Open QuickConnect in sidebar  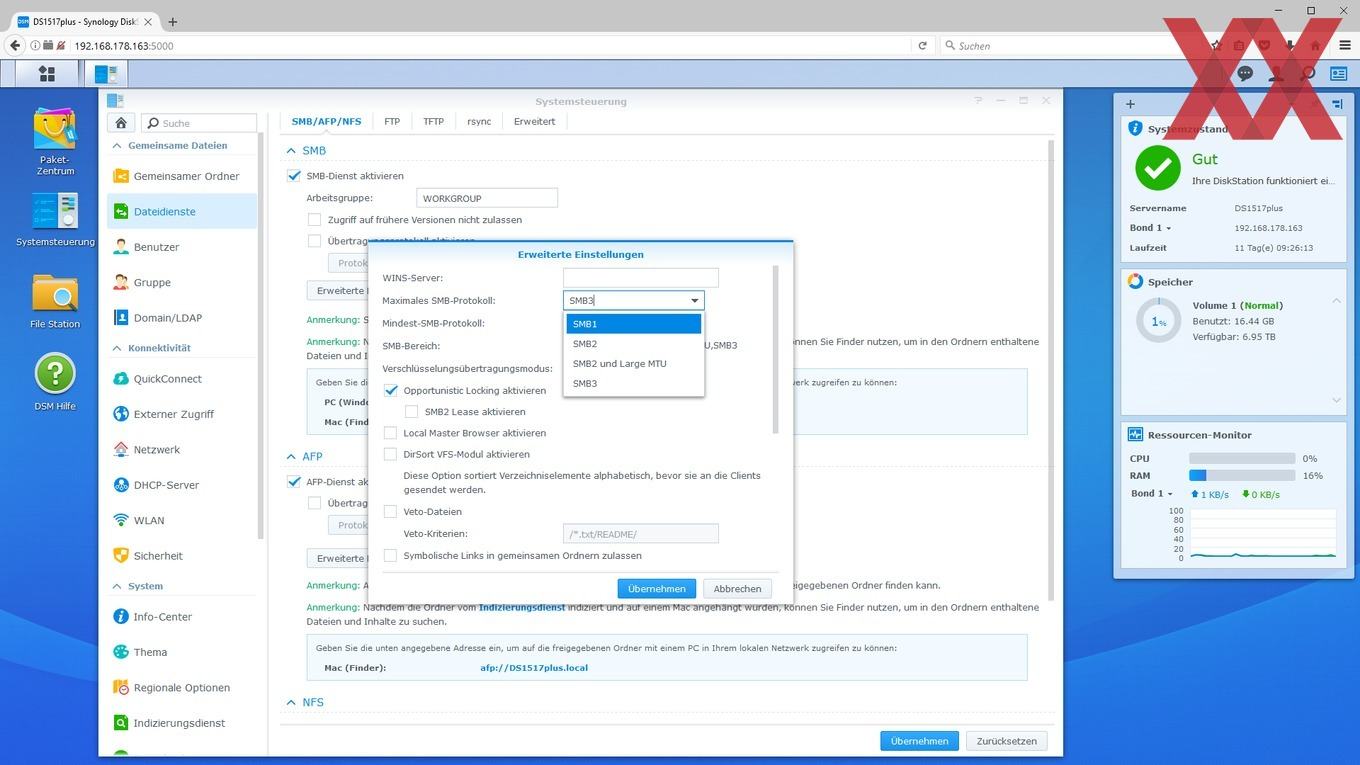(x=182, y=379)
